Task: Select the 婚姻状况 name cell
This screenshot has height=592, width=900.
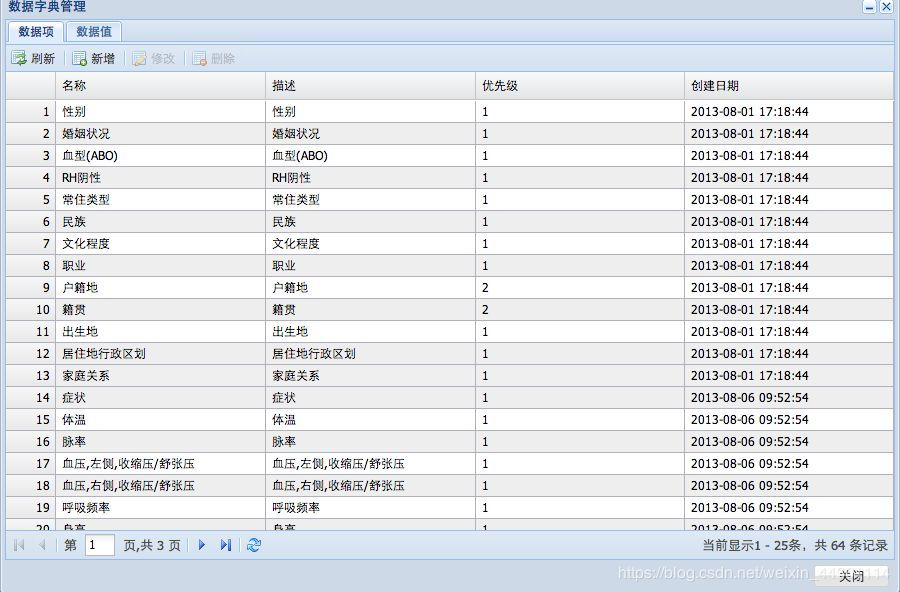Action: (x=160, y=133)
